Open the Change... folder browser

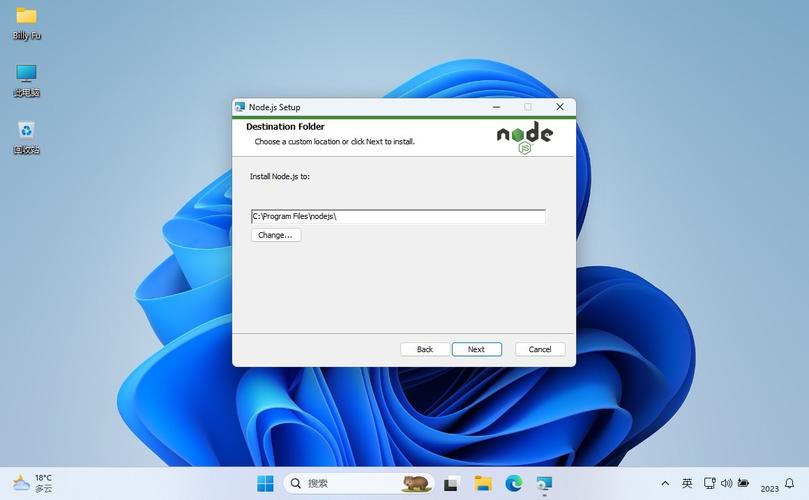(x=276, y=235)
